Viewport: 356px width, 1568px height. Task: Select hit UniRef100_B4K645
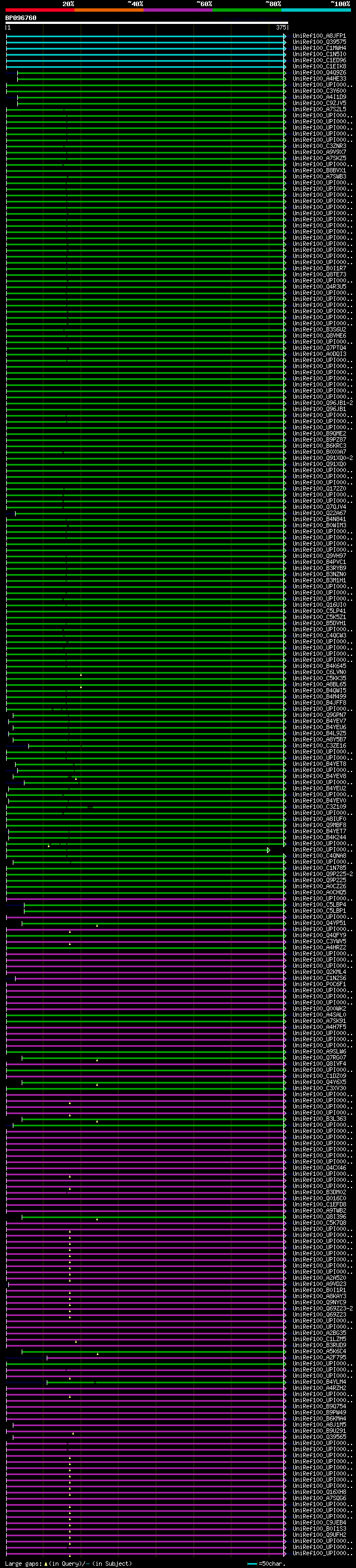319,666
